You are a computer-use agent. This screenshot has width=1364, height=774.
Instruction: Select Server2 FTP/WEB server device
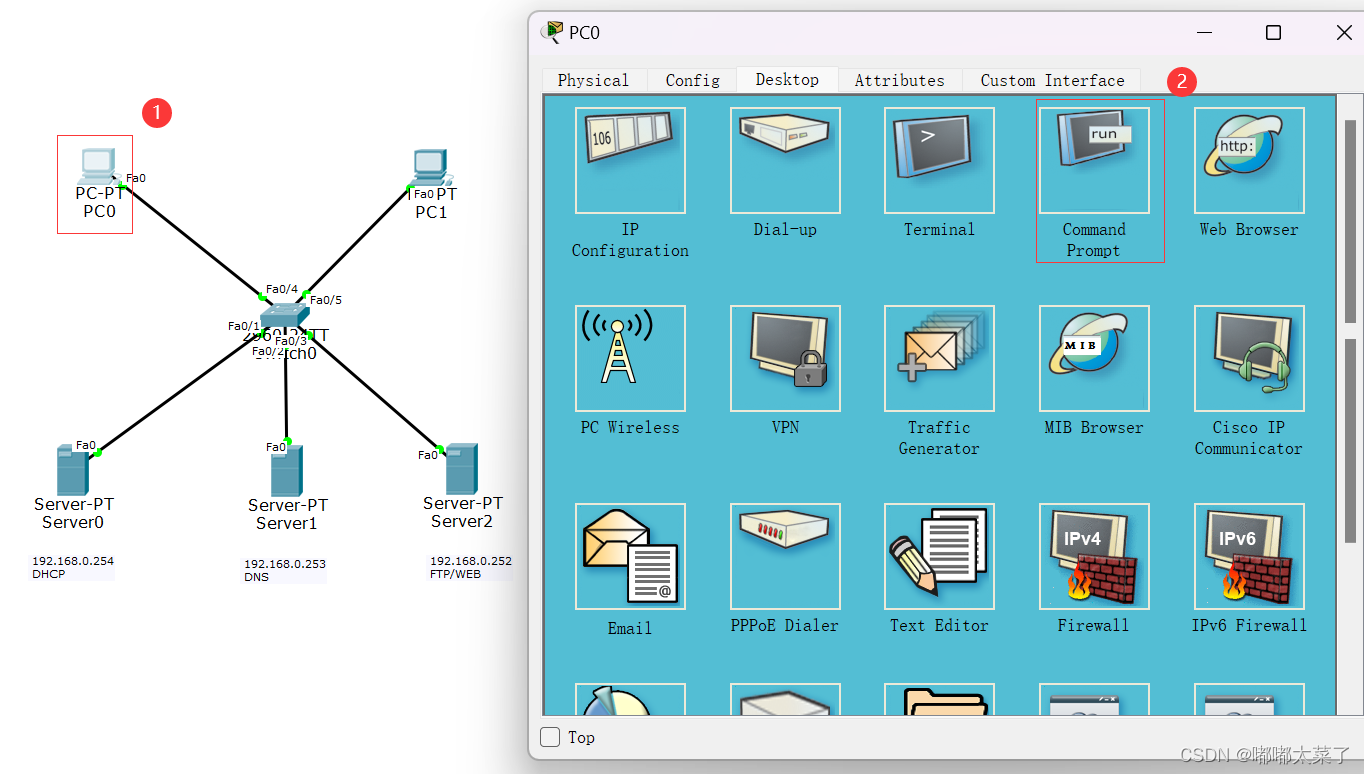(x=461, y=469)
